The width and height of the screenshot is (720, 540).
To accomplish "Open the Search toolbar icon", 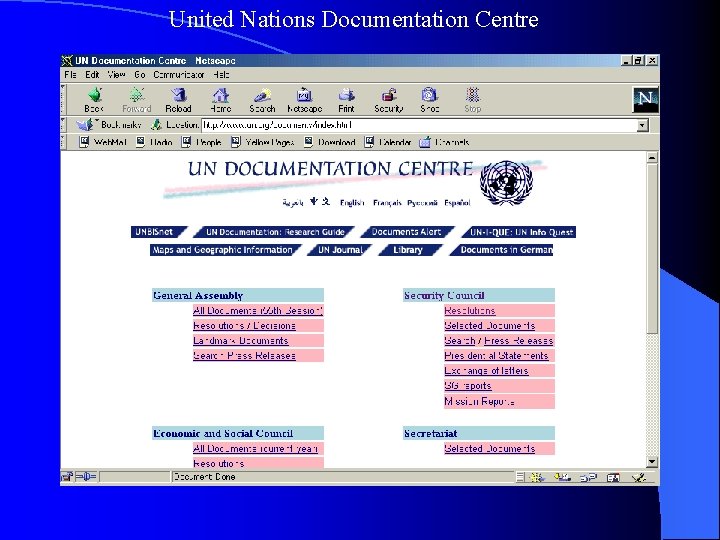I will click(262, 95).
